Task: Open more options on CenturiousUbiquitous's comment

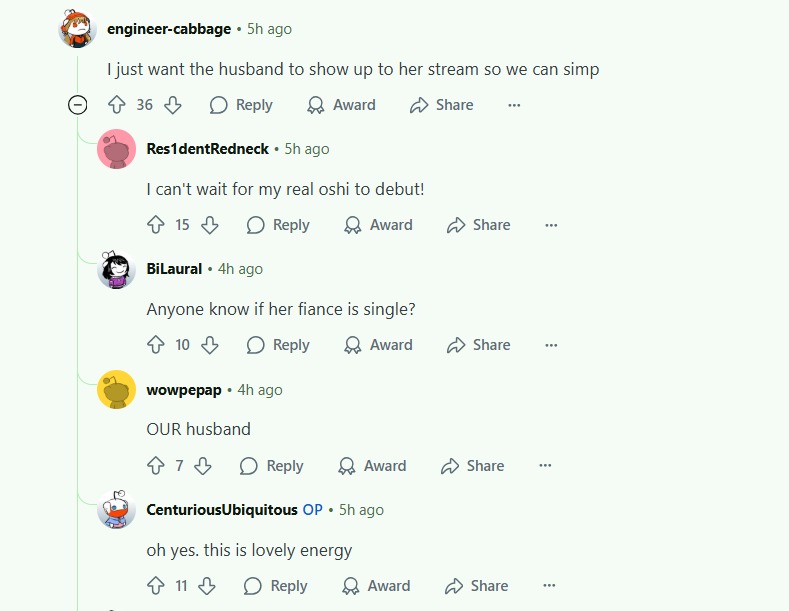Action: [x=549, y=586]
